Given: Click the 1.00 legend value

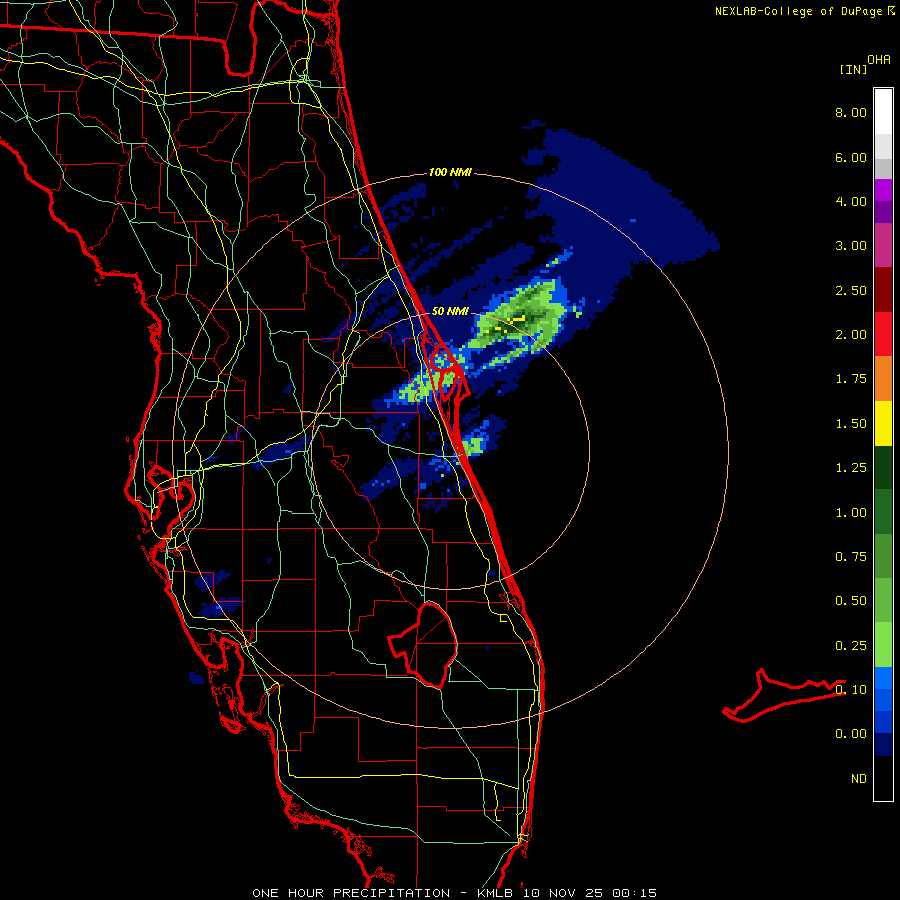Looking at the screenshot, I should coord(851,513).
